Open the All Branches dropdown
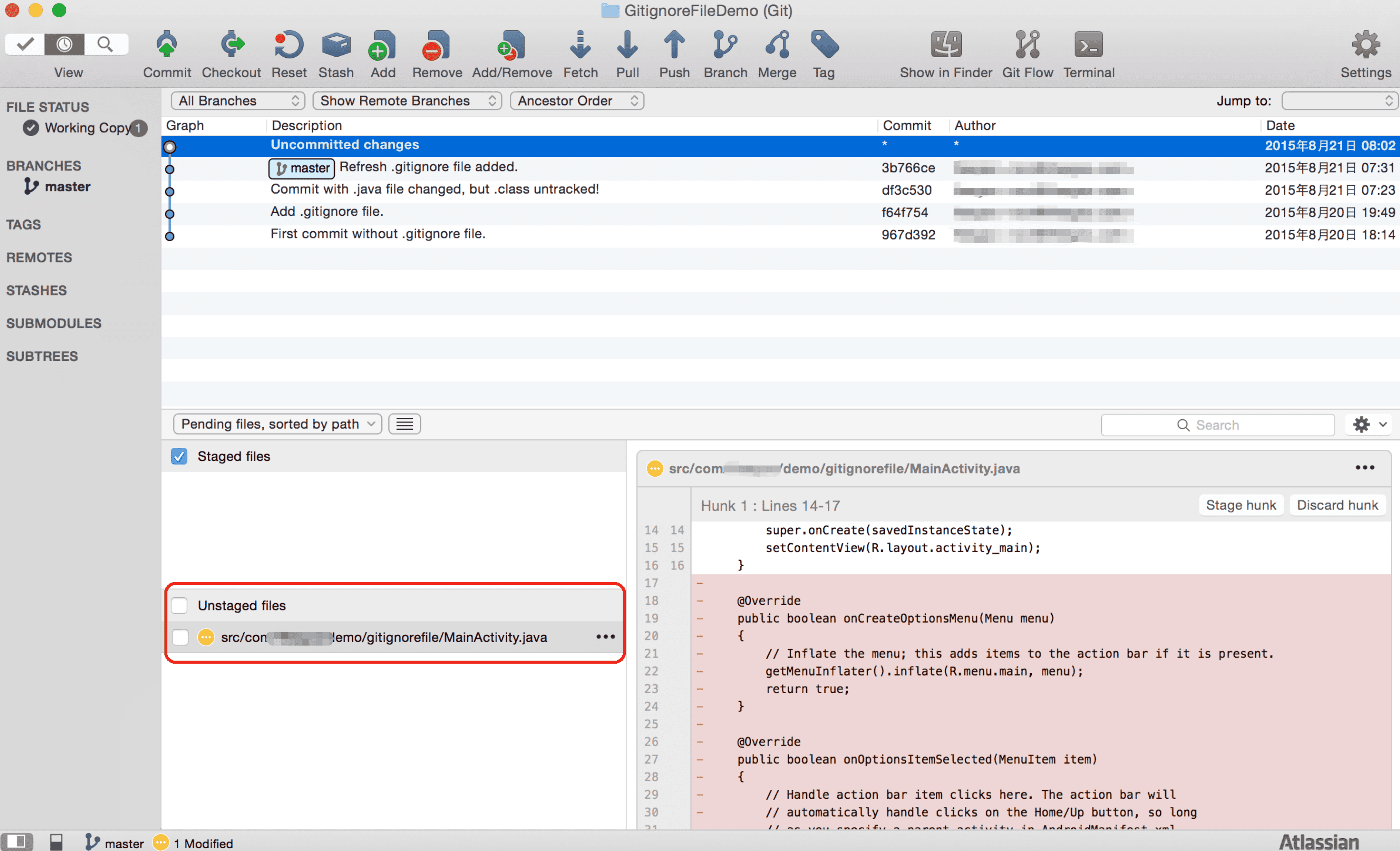 coord(237,100)
